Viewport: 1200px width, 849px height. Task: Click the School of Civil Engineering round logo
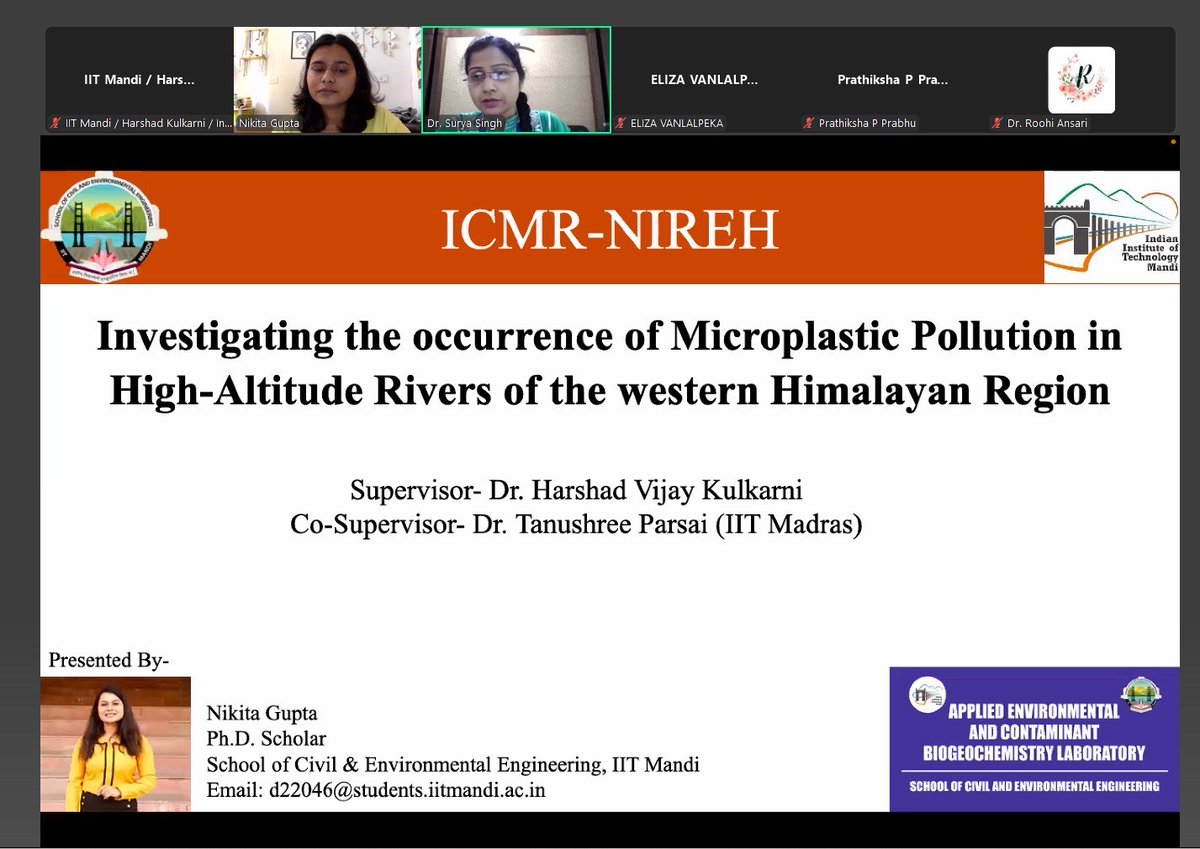coord(104,228)
